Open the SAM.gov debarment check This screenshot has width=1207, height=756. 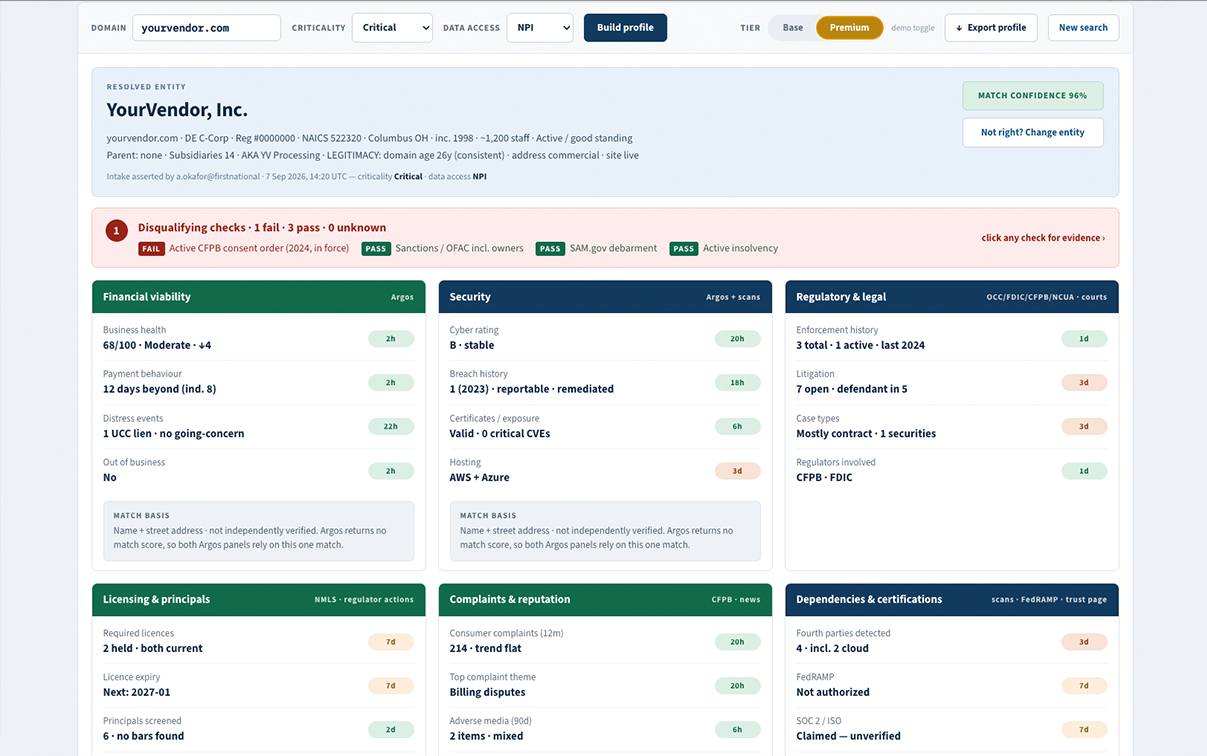tap(597, 248)
